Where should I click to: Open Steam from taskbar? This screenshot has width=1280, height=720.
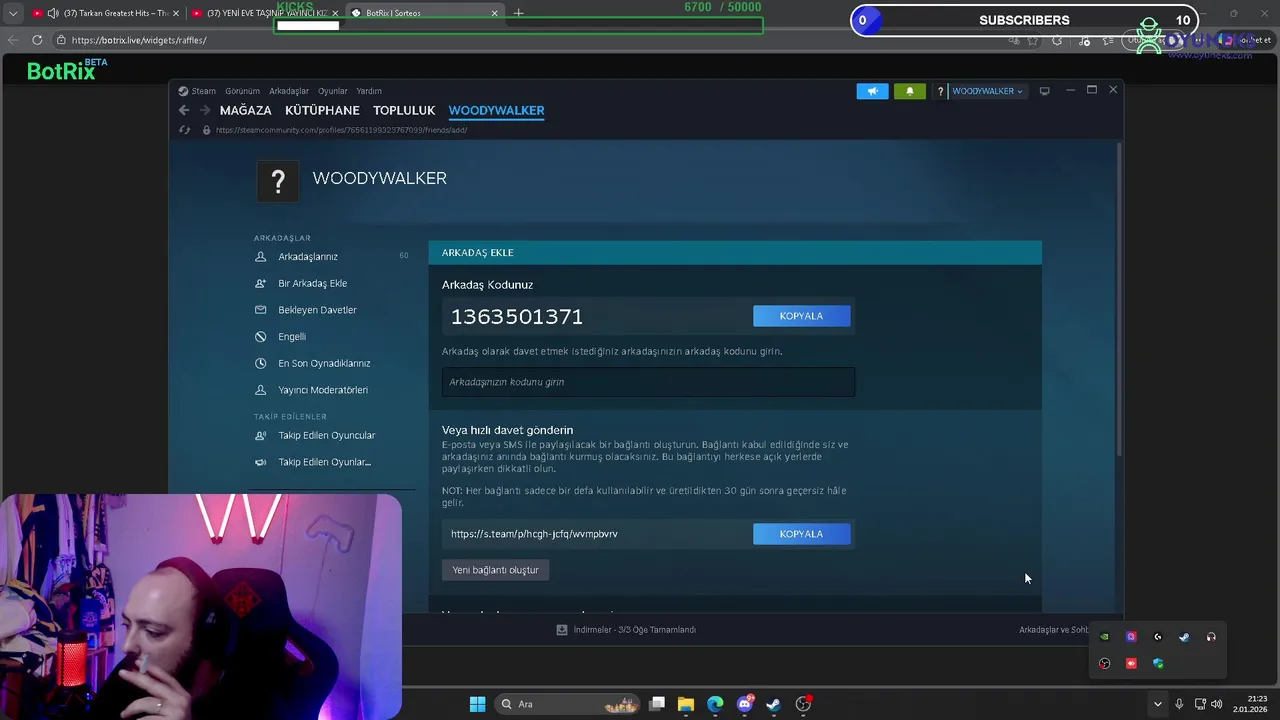(x=773, y=704)
